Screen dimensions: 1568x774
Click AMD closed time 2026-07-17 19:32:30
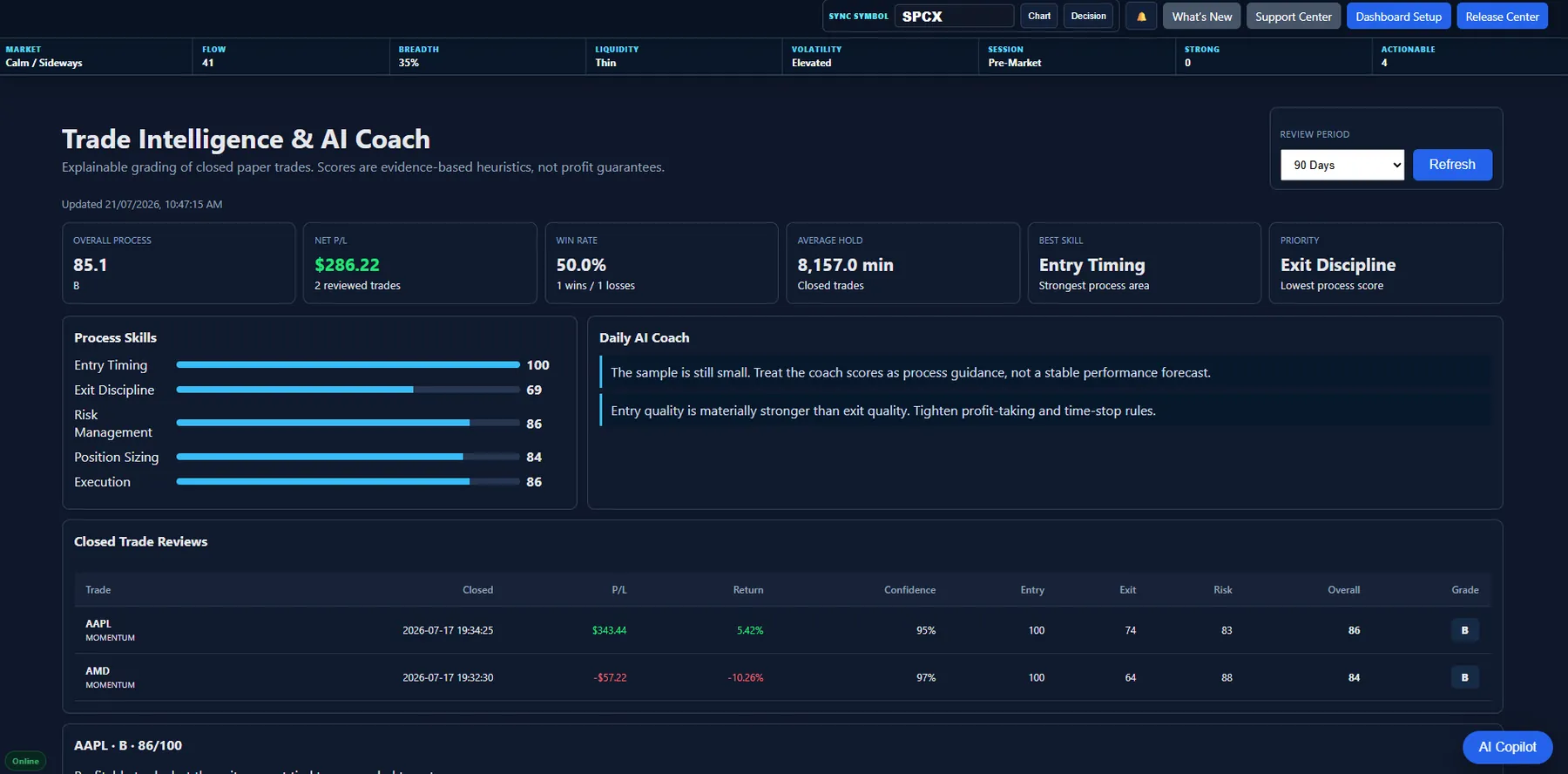pos(448,677)
